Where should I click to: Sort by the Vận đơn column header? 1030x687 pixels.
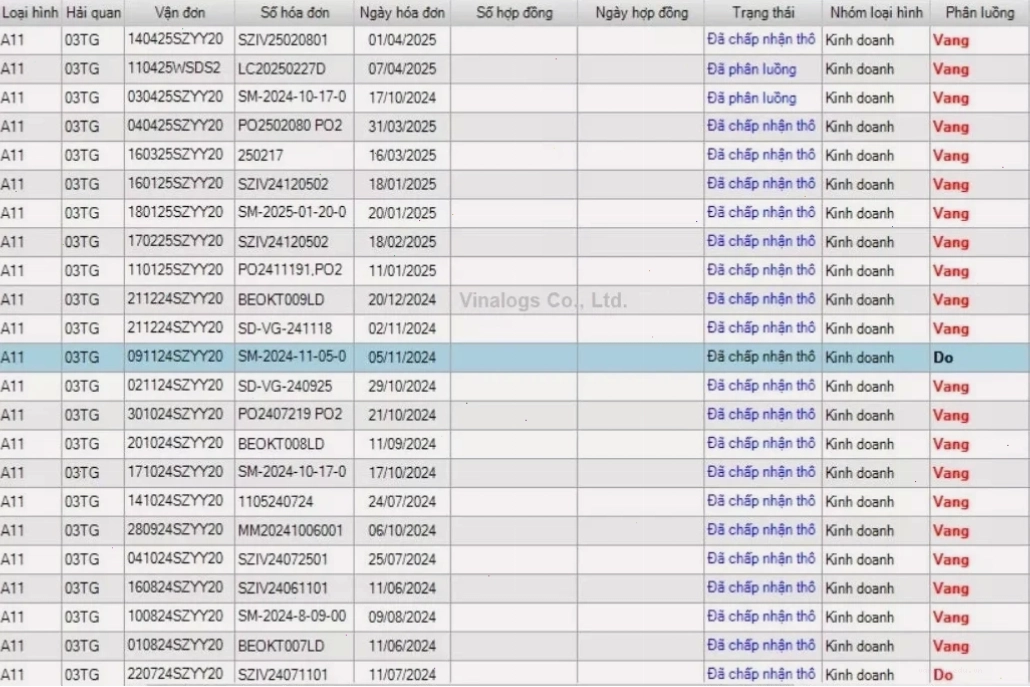(179, 12)
